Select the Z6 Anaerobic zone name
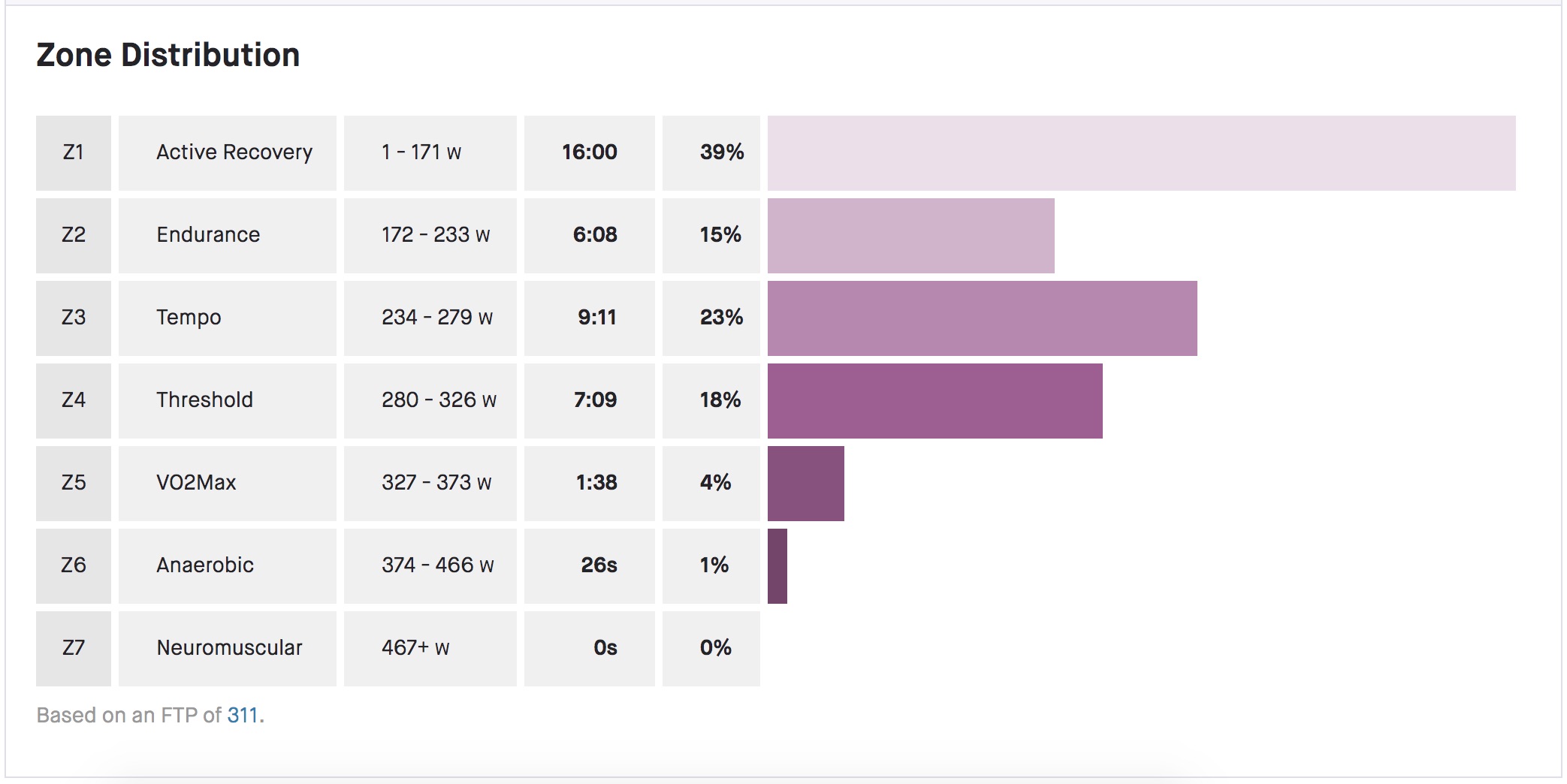The height and width of the screenshot is (784, 1567). click(x=204, y=565)
